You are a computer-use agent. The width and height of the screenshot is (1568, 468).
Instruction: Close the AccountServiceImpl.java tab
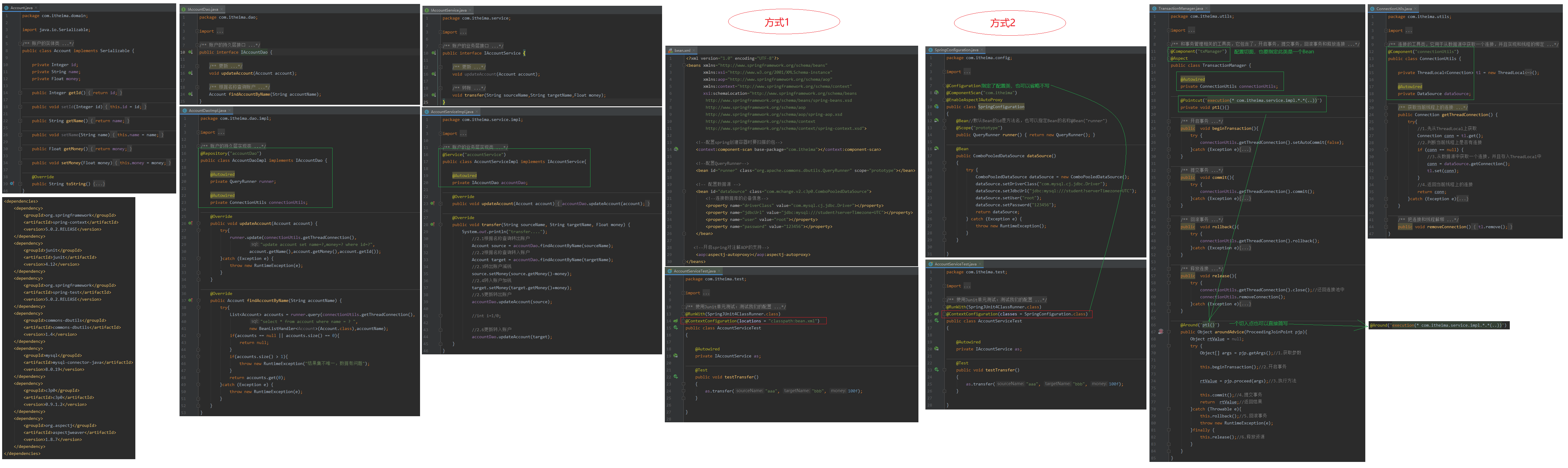point(477,112)
